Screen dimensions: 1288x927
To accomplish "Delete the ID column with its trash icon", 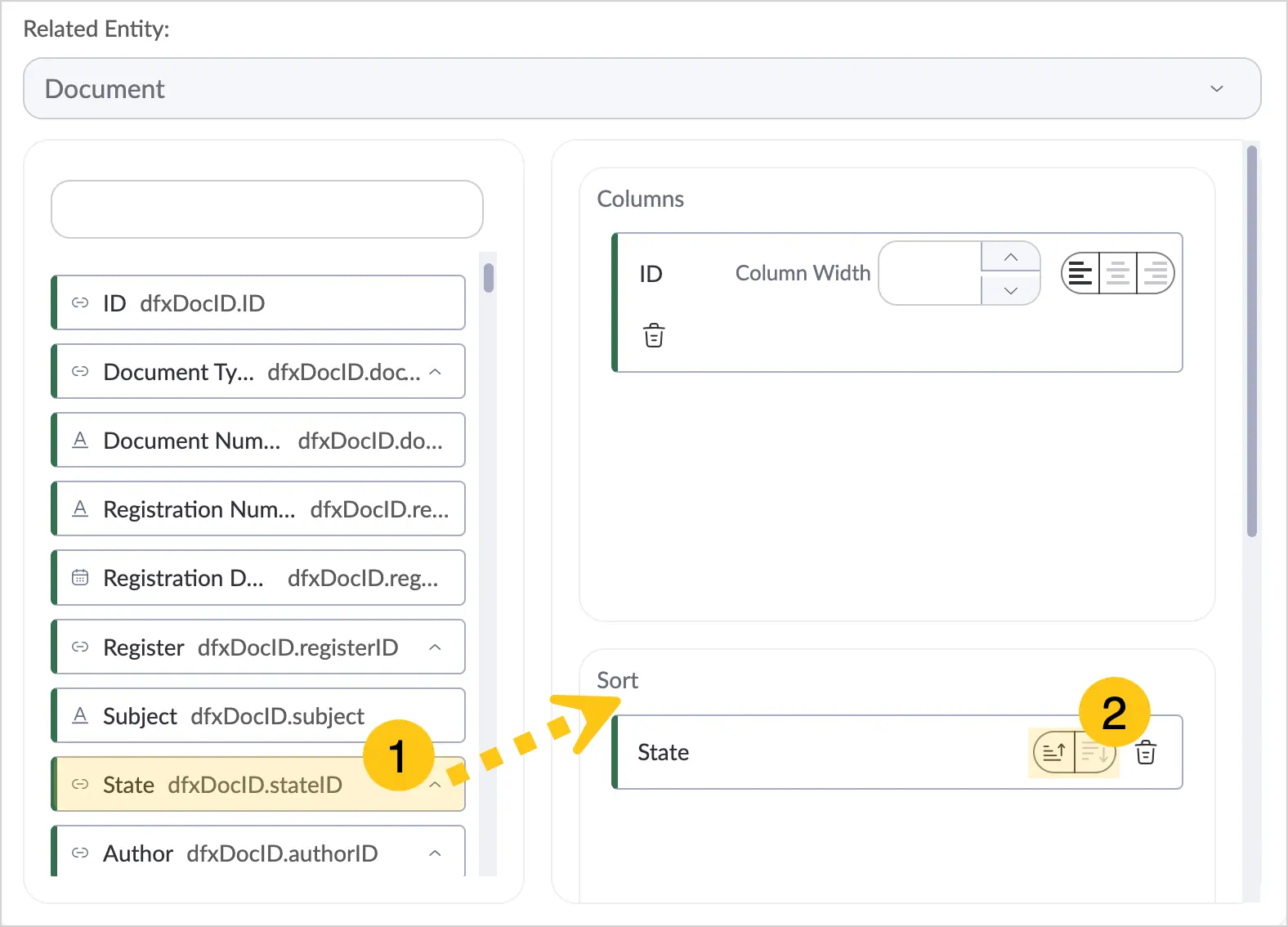I will 654,336.
